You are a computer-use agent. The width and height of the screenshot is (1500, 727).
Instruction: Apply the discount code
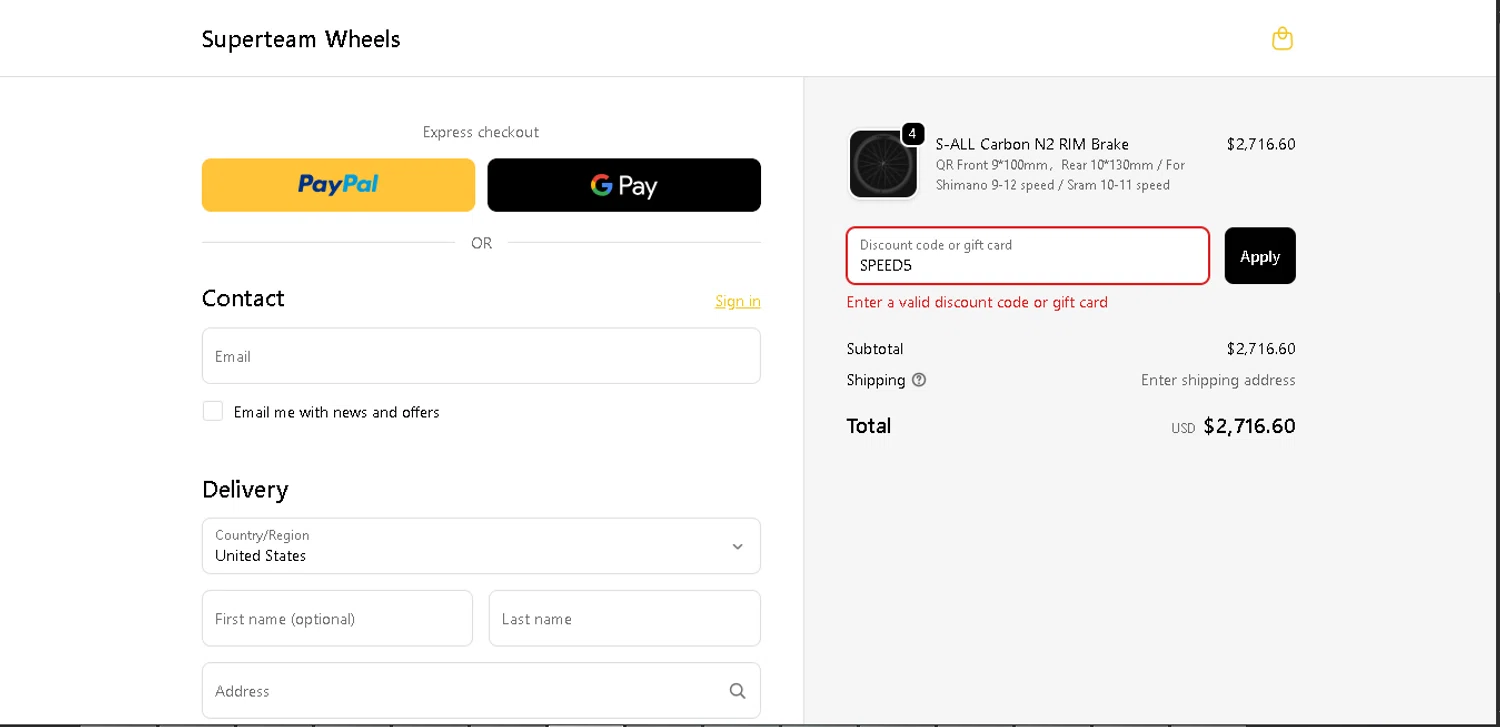(x=1260, y=256)
